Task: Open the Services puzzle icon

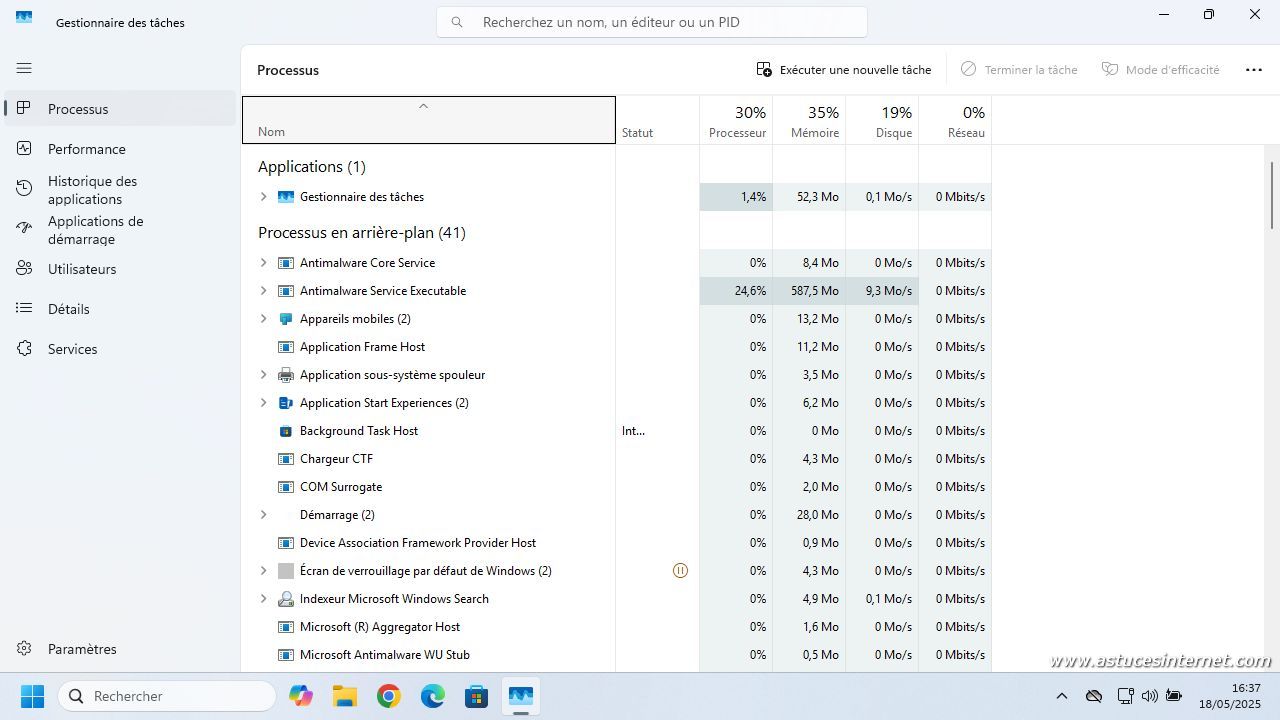Action: coord(24,348)
